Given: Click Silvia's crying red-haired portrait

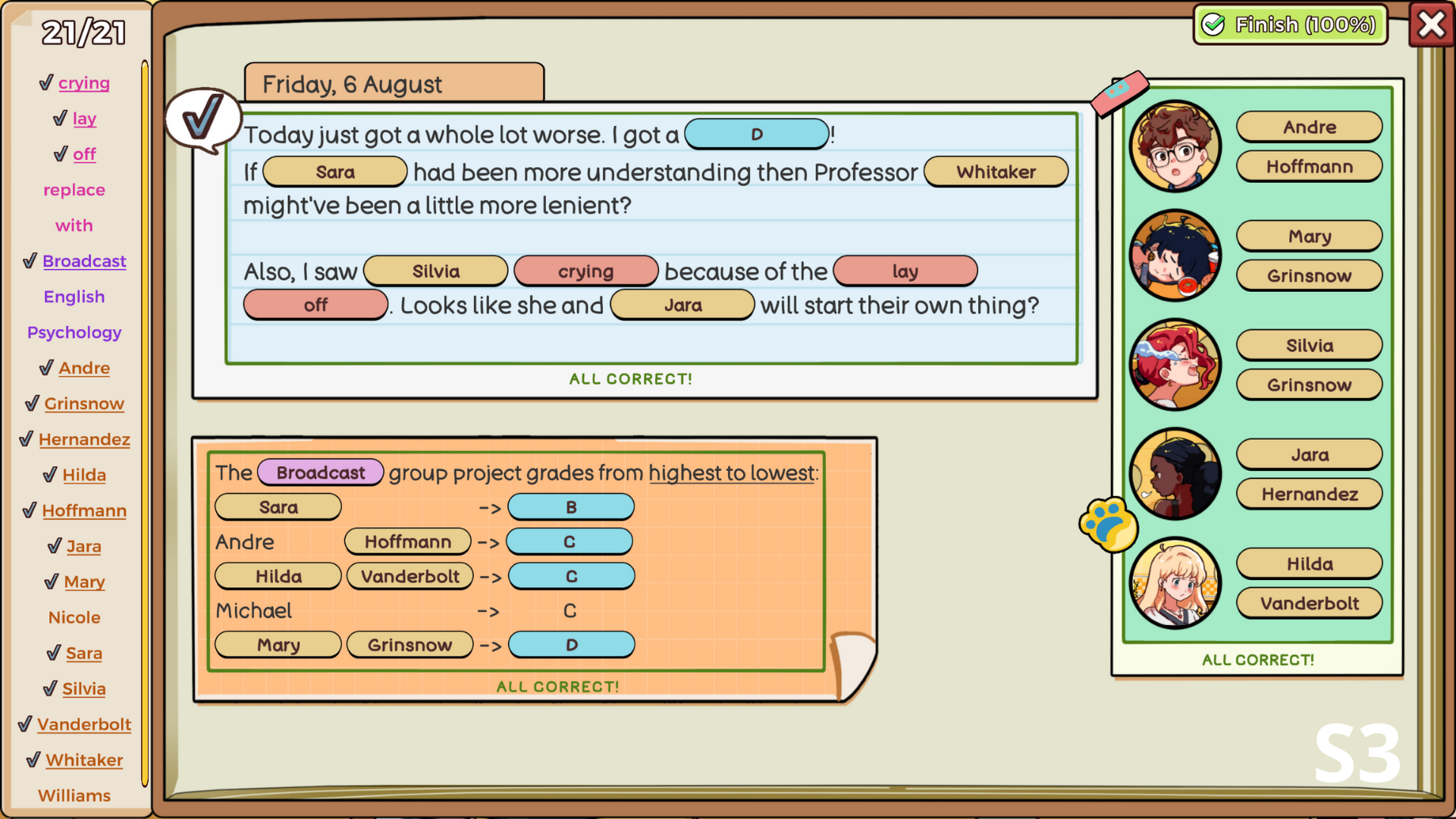Looking at the screenshot, I should coord(1175,365).
